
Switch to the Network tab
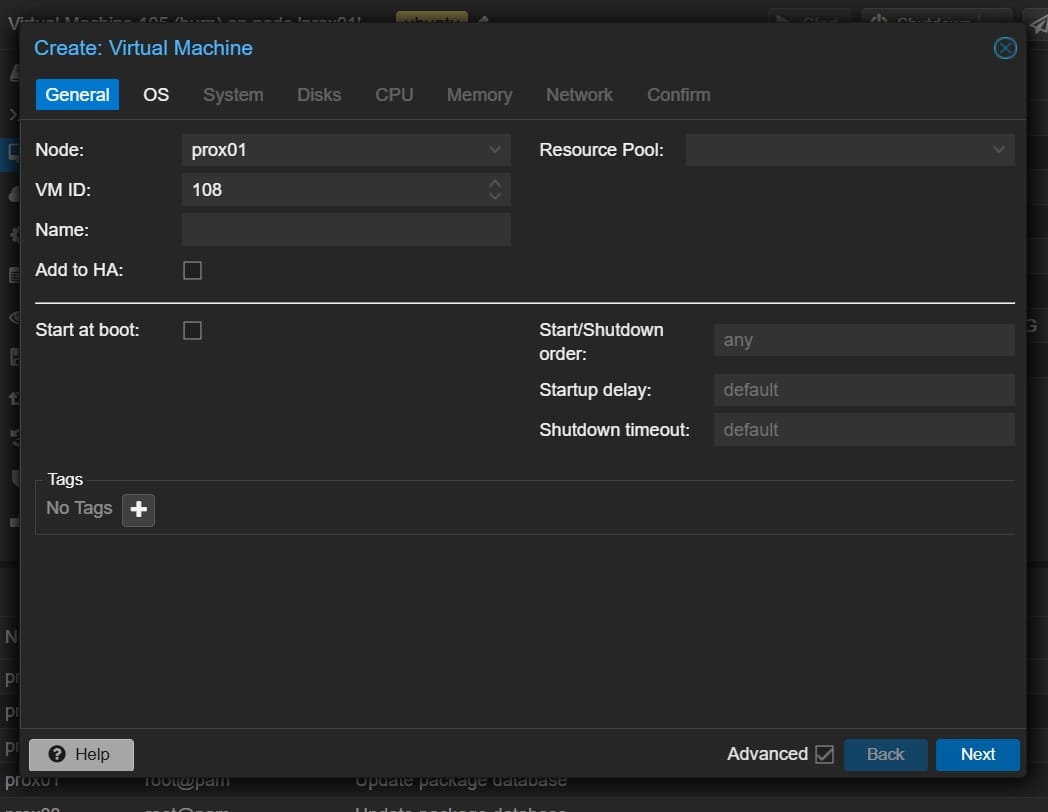click(579, 94)
